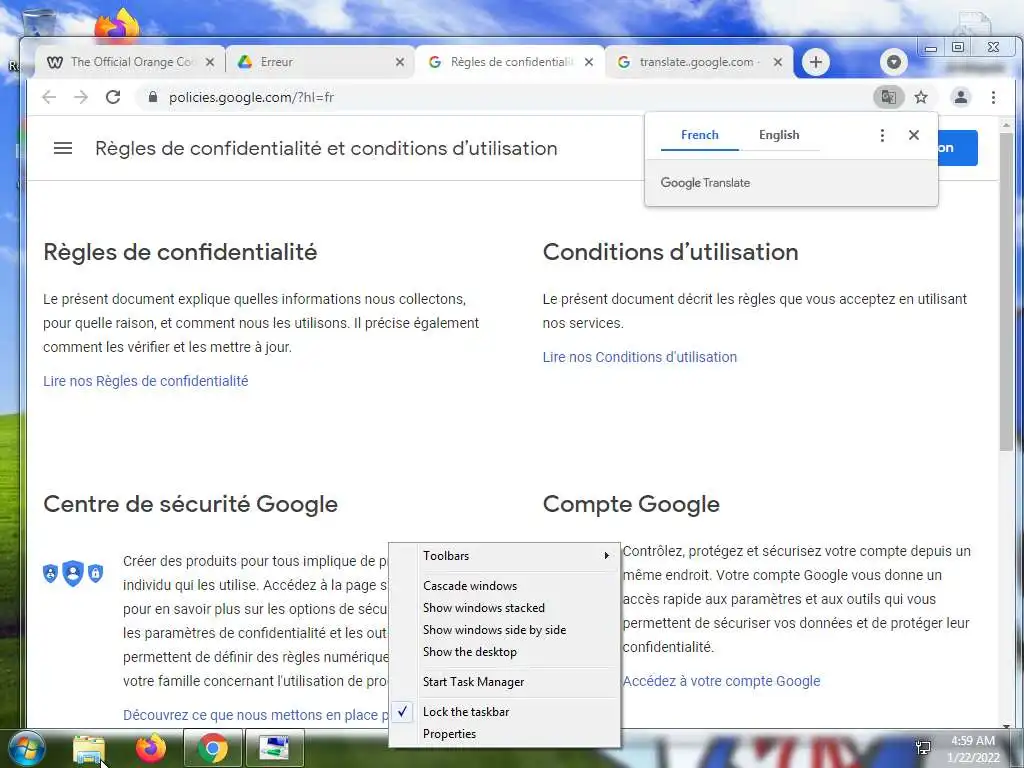Select Show the desktop
This screenshot has width=1024, height=768.
[505, 652]
